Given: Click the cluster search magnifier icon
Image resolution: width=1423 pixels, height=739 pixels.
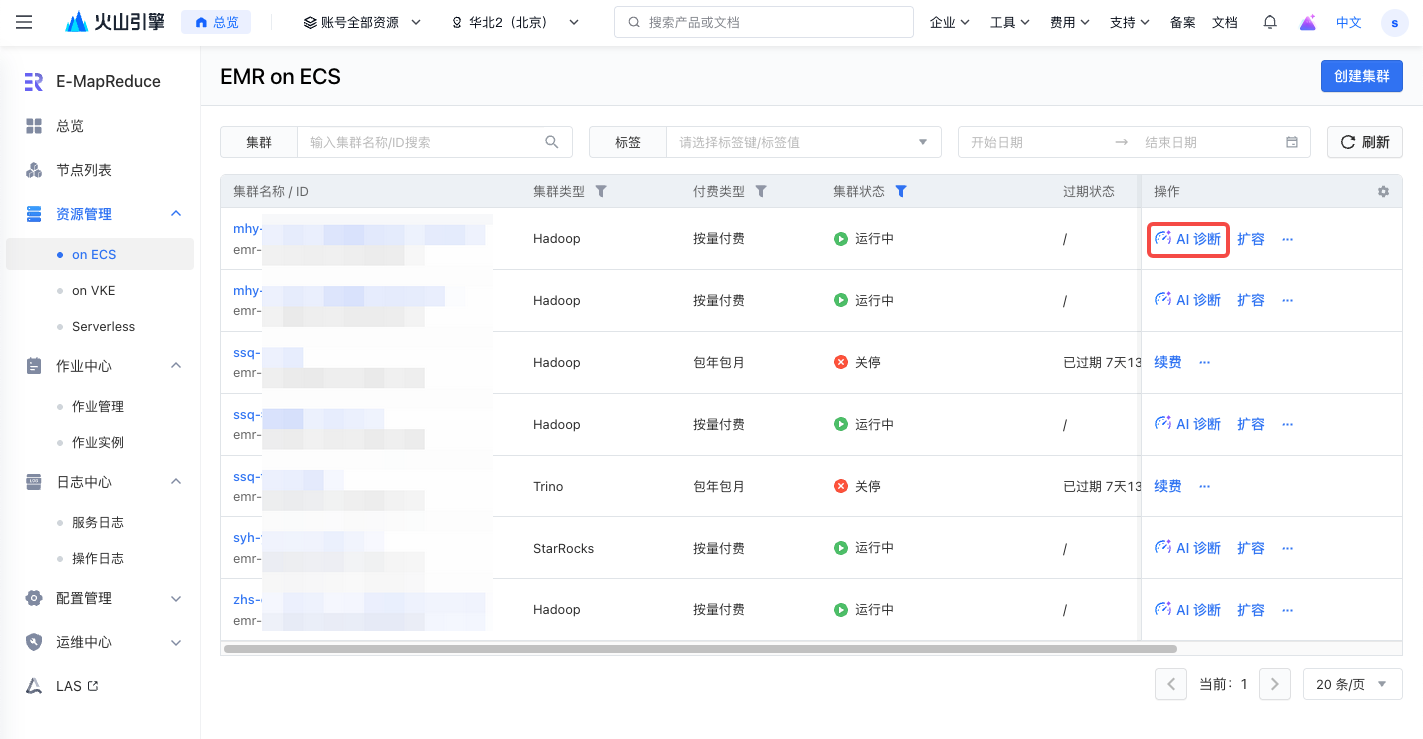Looking at the screenshot, I should point(552,142).
